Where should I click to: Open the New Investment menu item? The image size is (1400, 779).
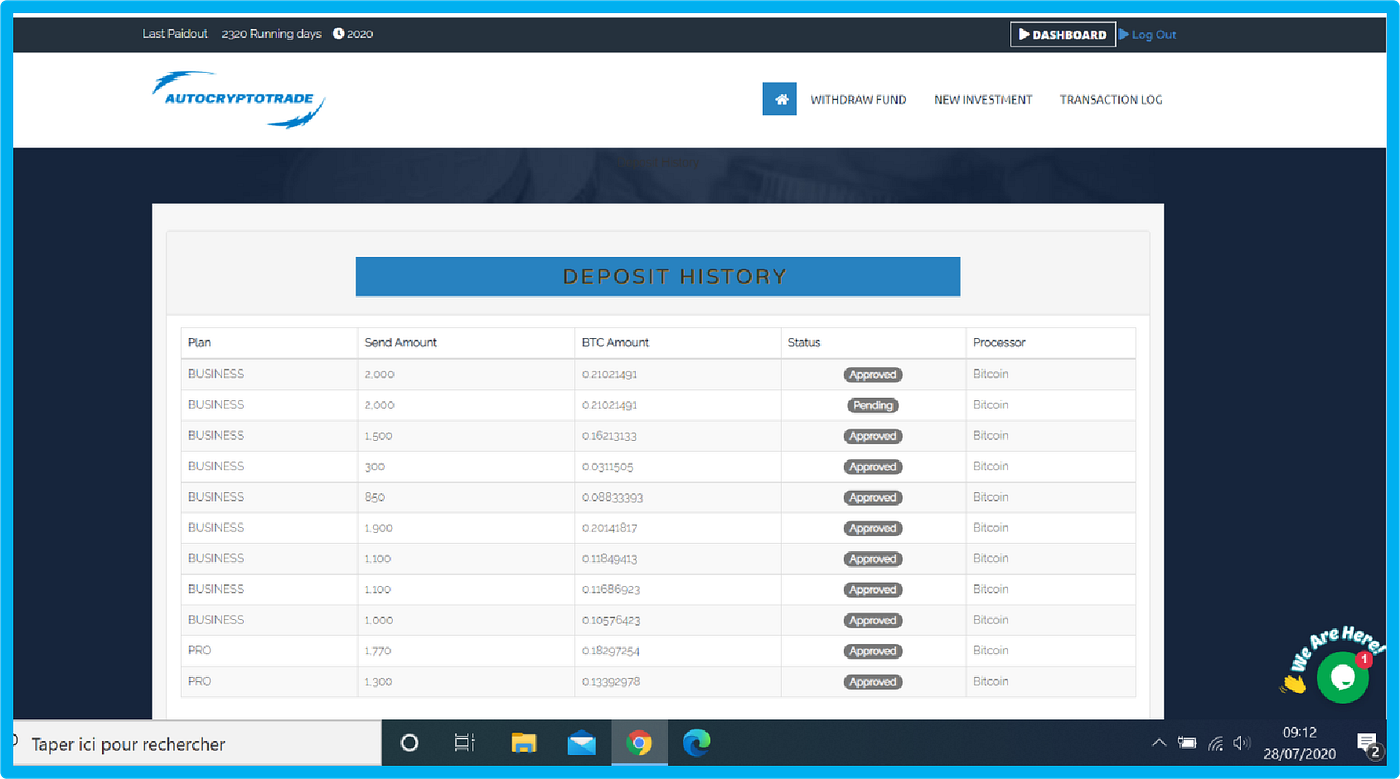983,100
